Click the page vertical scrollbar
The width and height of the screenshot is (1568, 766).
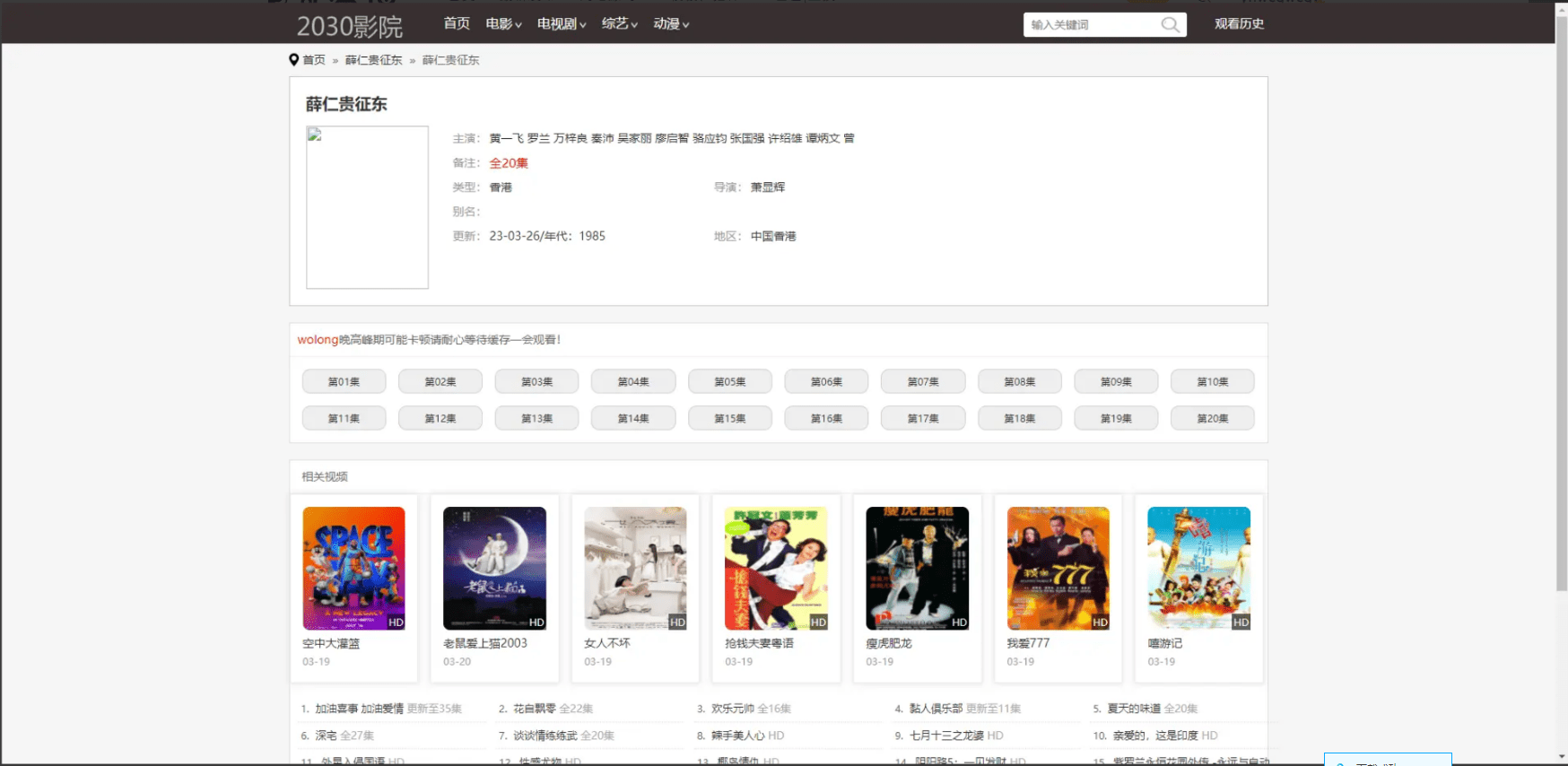(x=1561, y=305)
